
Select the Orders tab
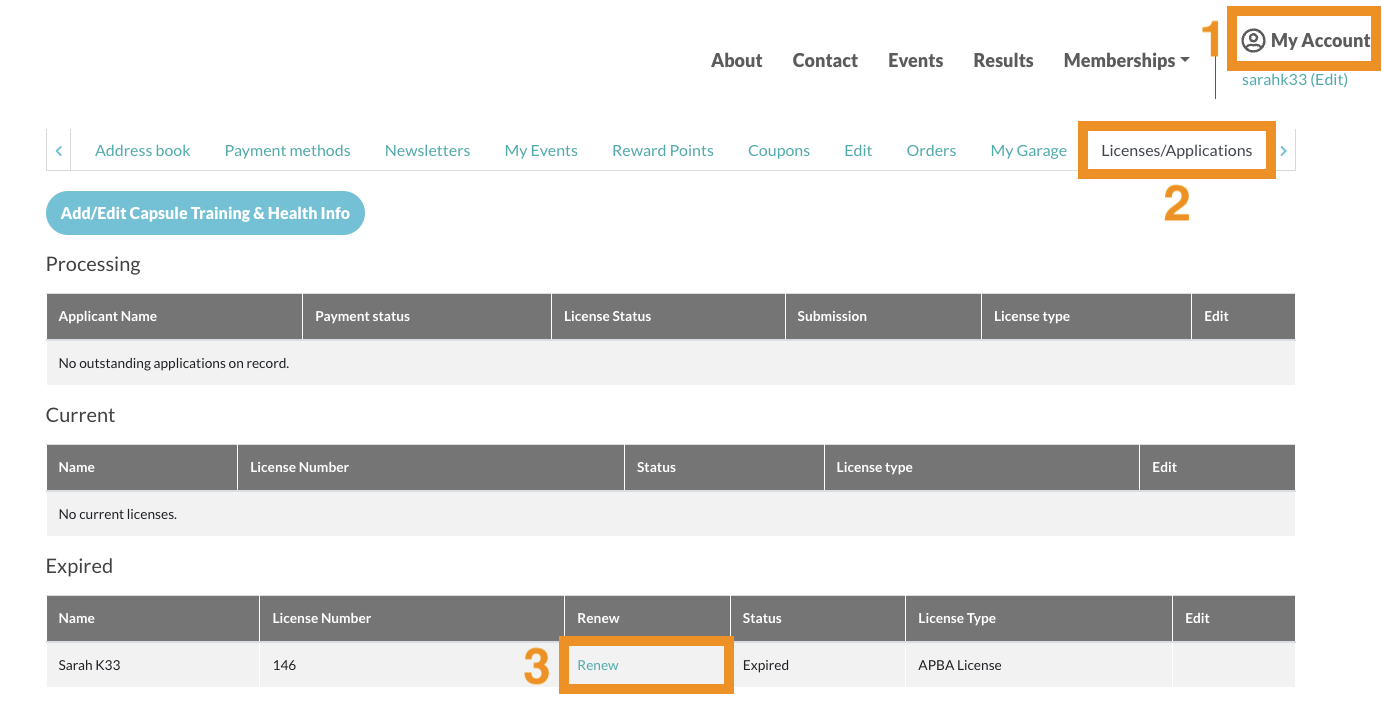tap(931, 151)
